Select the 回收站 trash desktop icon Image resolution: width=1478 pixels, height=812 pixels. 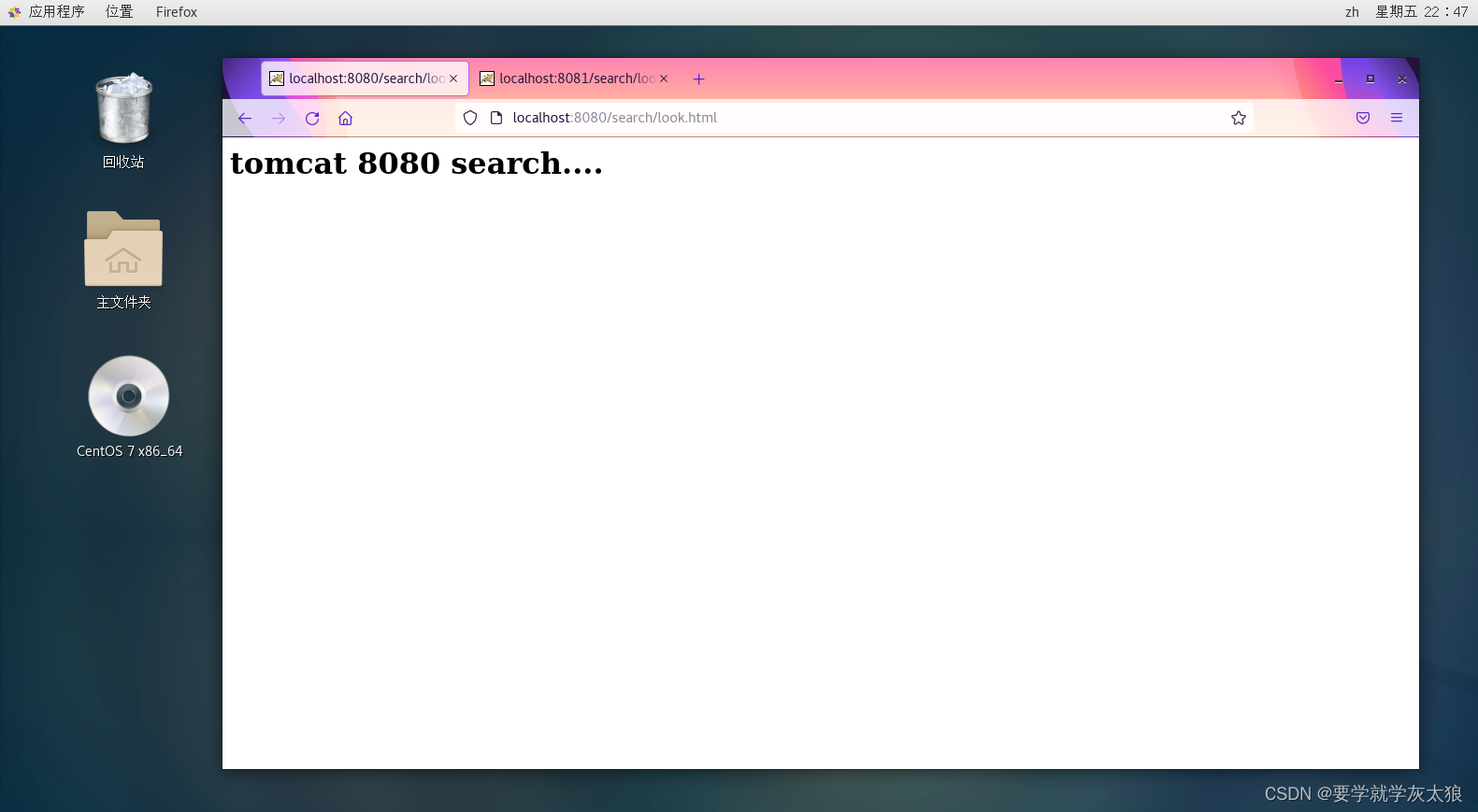point(123,121)
